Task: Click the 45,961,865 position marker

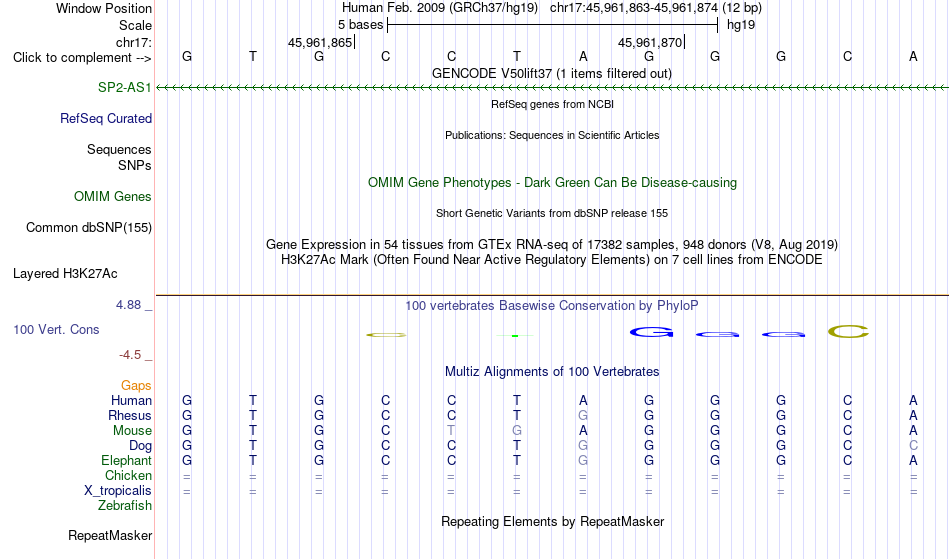Action: pyautogui.click(x=321, y=43)
